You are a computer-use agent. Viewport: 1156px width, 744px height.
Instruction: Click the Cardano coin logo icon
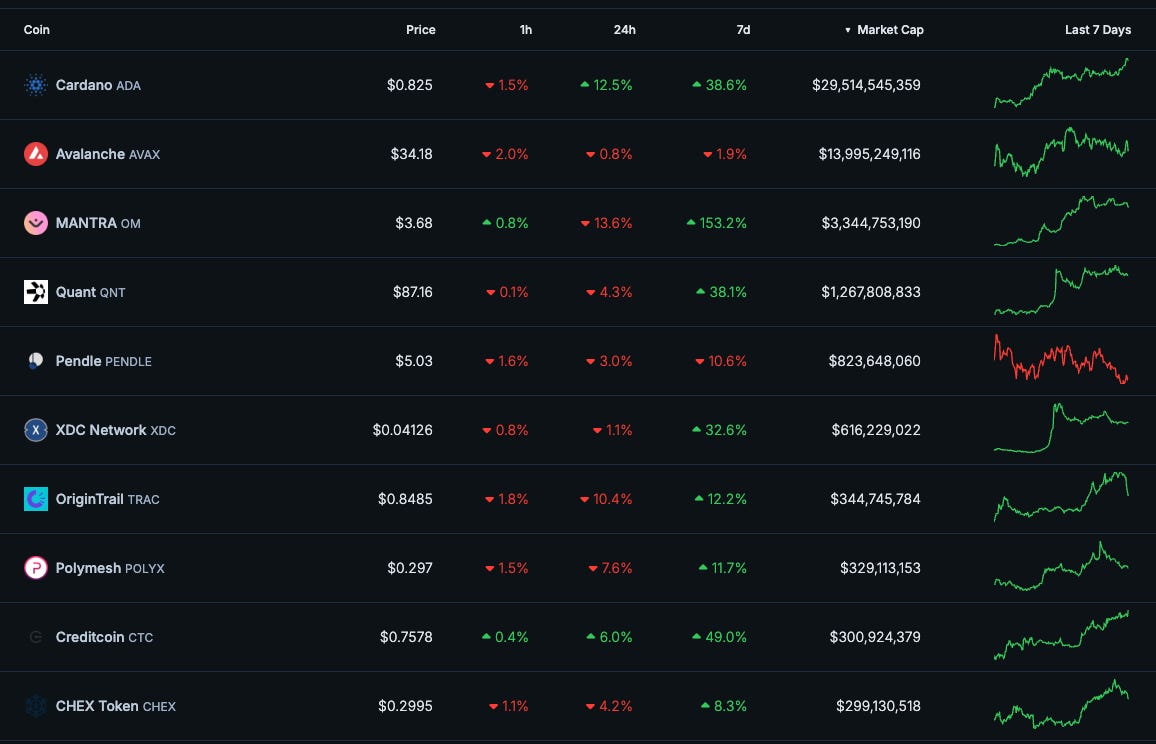coord(35,85)
